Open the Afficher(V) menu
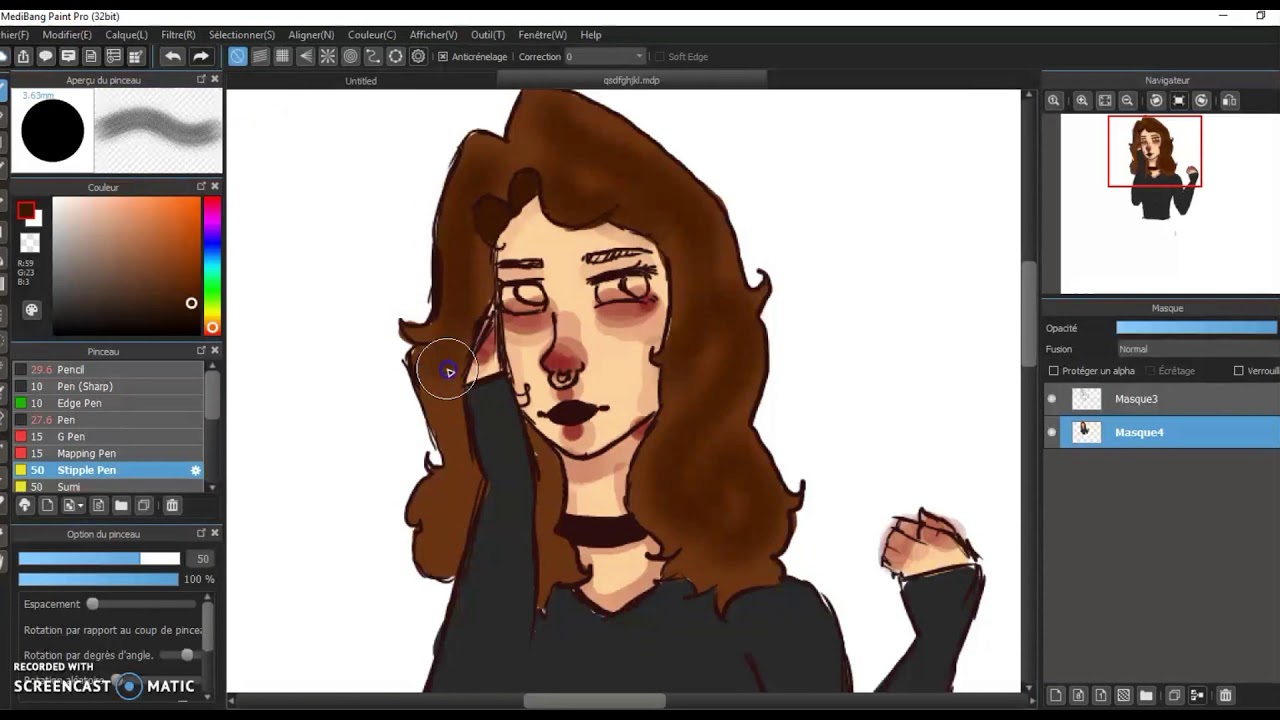The image size is (1280, 720). pos(433,35)
